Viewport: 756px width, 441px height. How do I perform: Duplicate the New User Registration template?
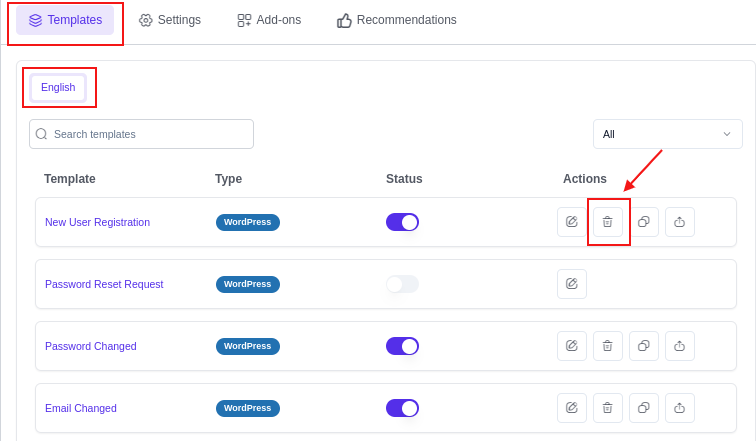644,222
